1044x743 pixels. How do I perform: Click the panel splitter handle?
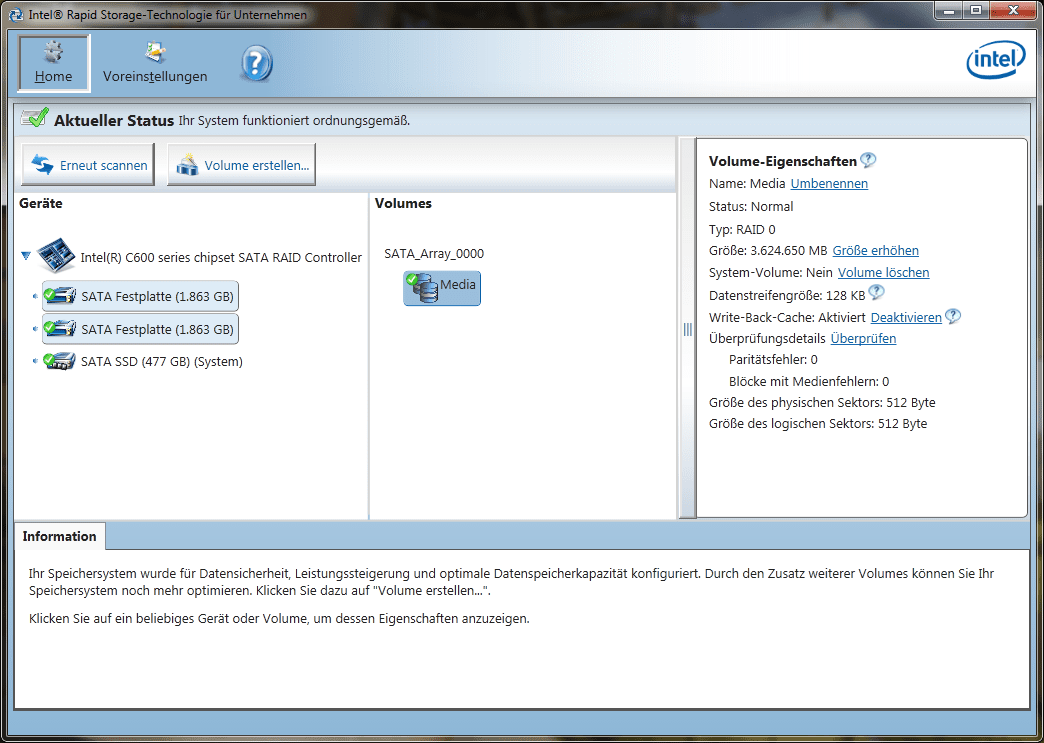688,330
